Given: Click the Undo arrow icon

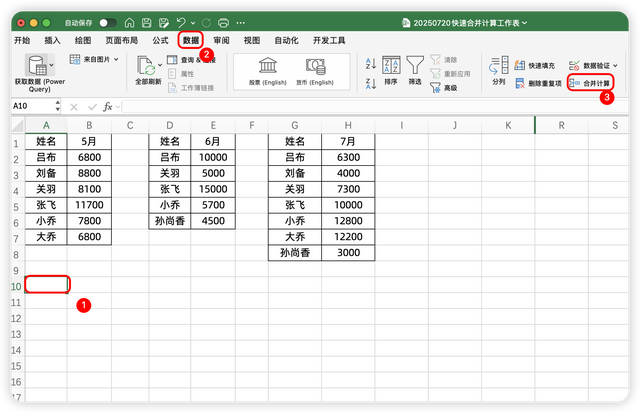Looking at the screenshot, I should tap(181, 21).
